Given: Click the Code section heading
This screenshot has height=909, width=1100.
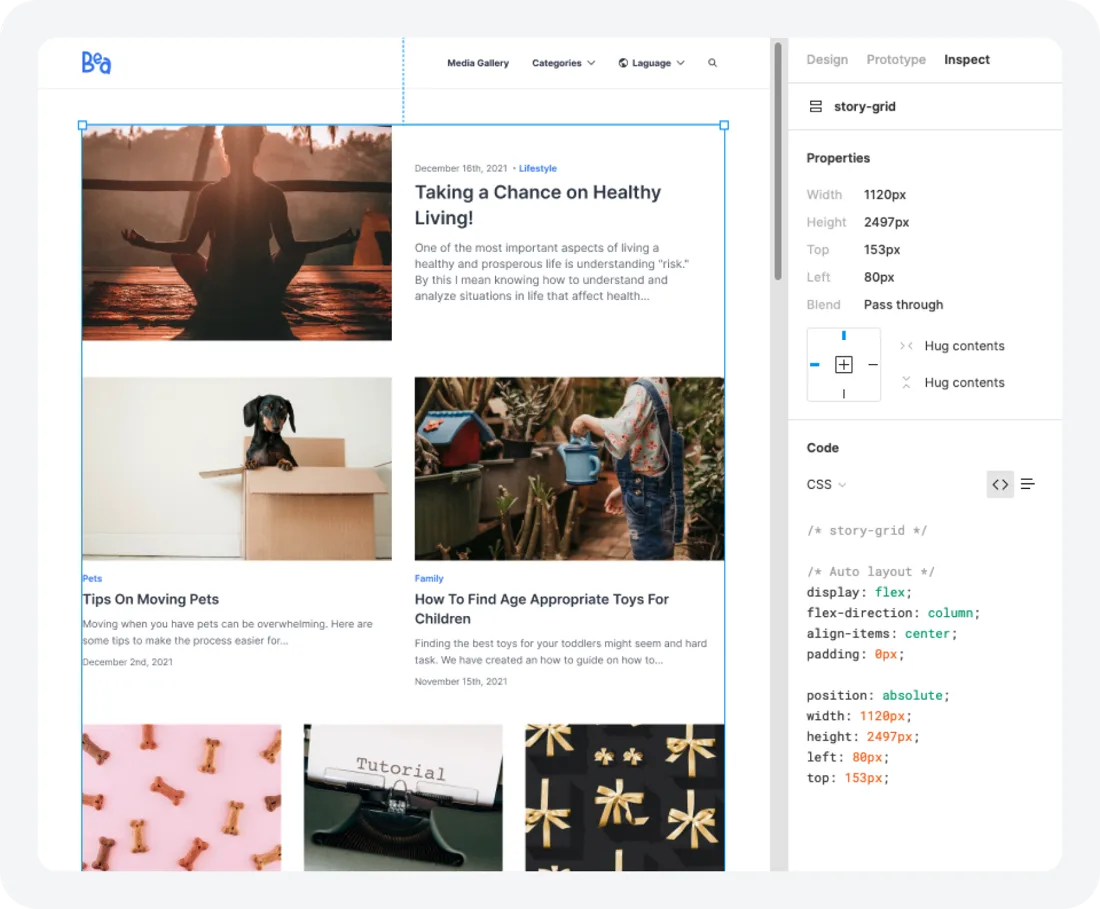Looking at the screenshot, I should pos(823,447).
